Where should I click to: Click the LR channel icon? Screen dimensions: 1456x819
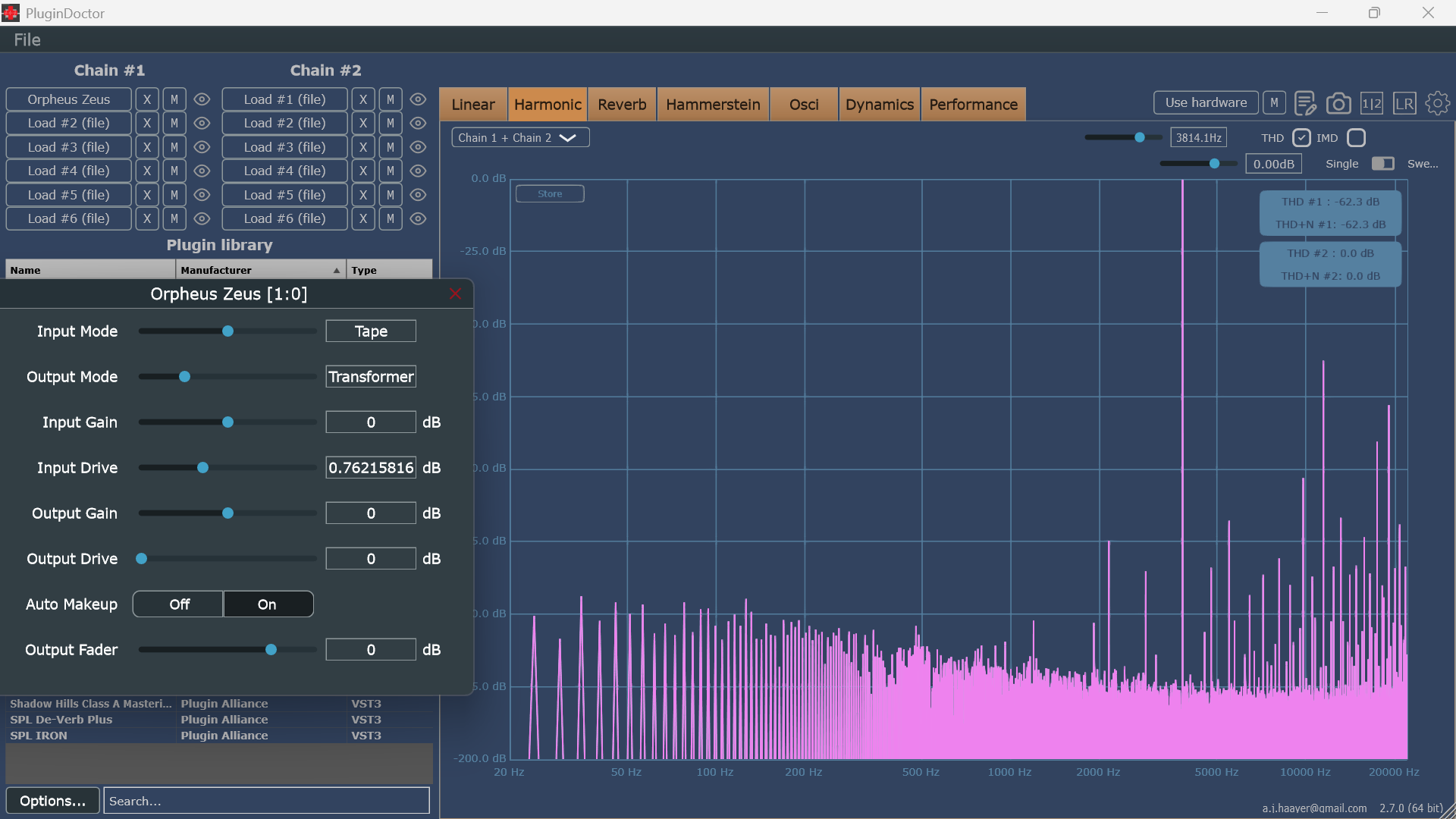[1404, 103]
